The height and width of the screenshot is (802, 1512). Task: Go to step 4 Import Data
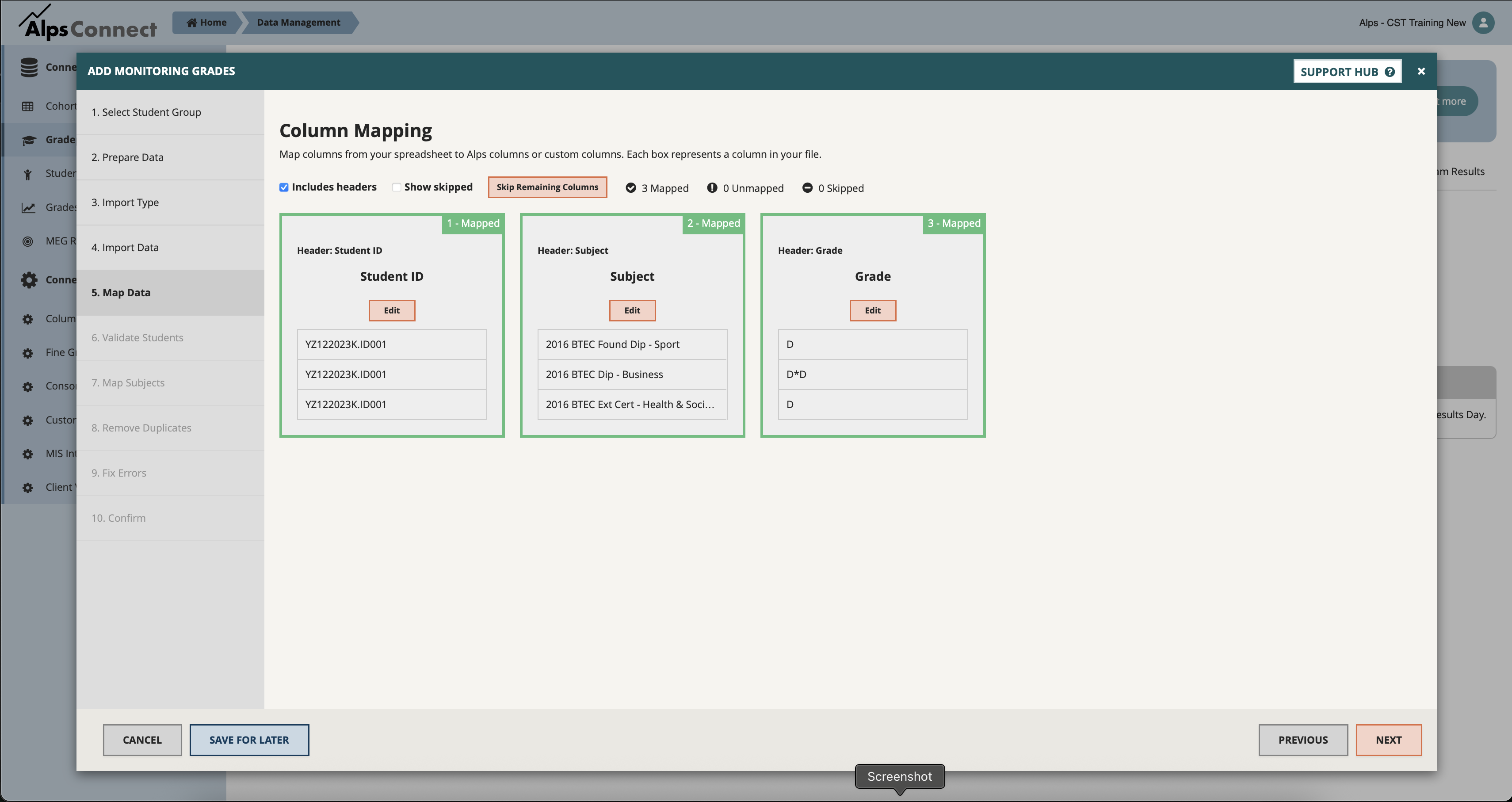click(170, 247)
